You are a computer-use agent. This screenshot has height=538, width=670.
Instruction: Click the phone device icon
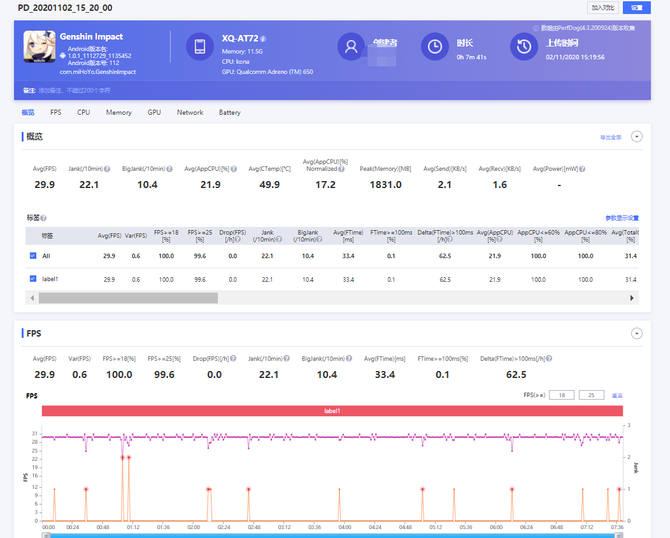pos(200,47)
